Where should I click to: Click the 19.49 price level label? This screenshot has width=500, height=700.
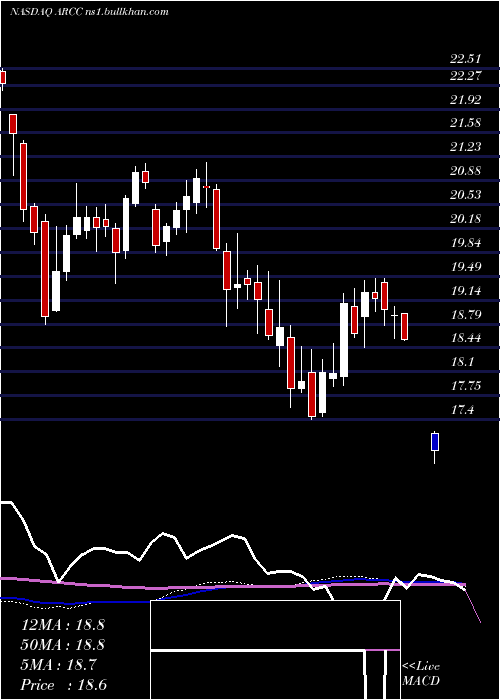point(466,267)
